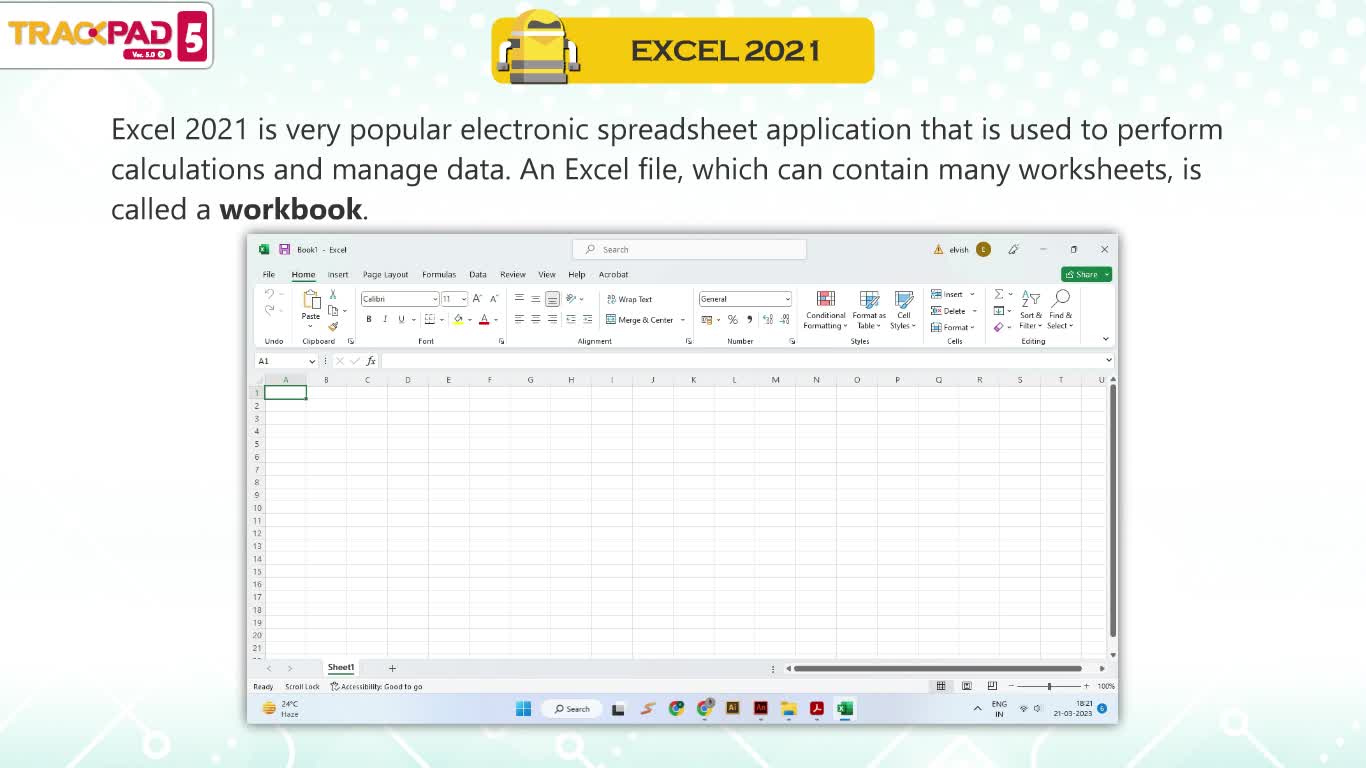This screenshot has height=768, width=1366.
Task: Click the Name Box showing A1
Action: tap(285, 361)
